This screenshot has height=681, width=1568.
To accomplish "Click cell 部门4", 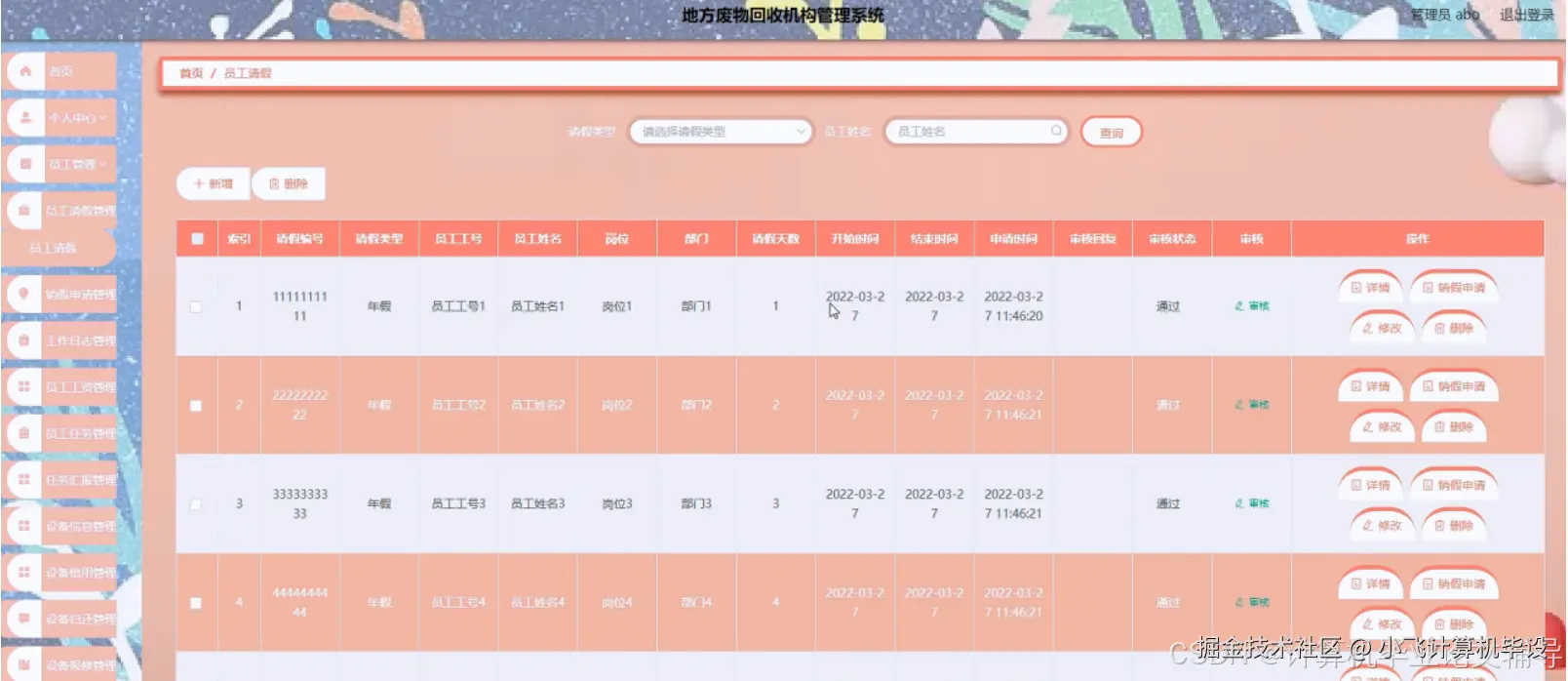I will [696, 602].
